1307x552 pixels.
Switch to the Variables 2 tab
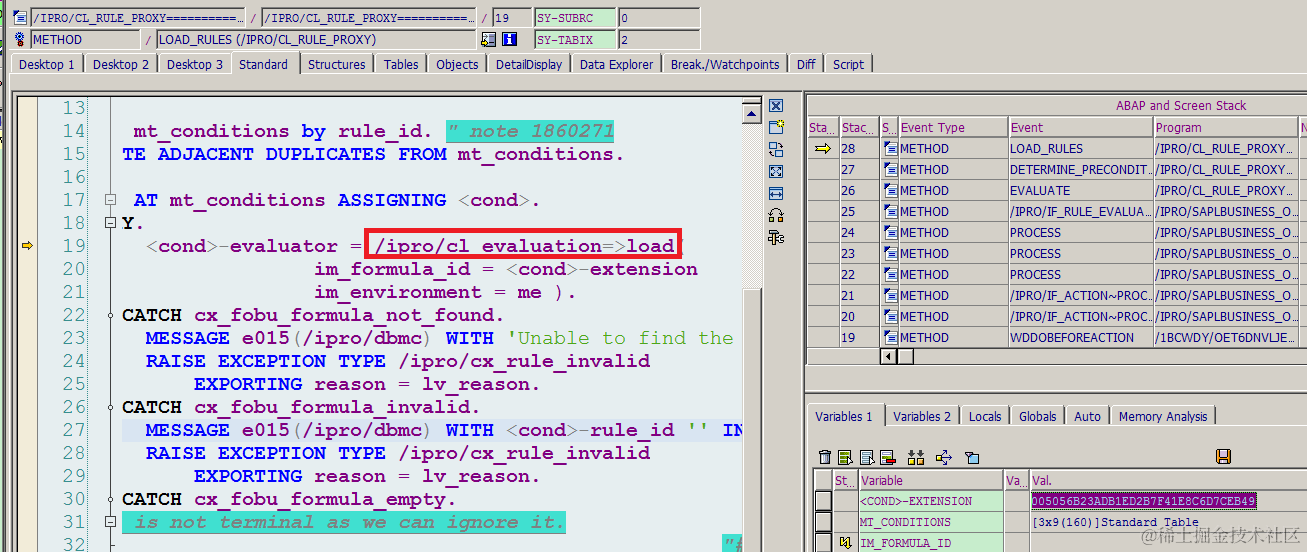[x=922, y=417]
